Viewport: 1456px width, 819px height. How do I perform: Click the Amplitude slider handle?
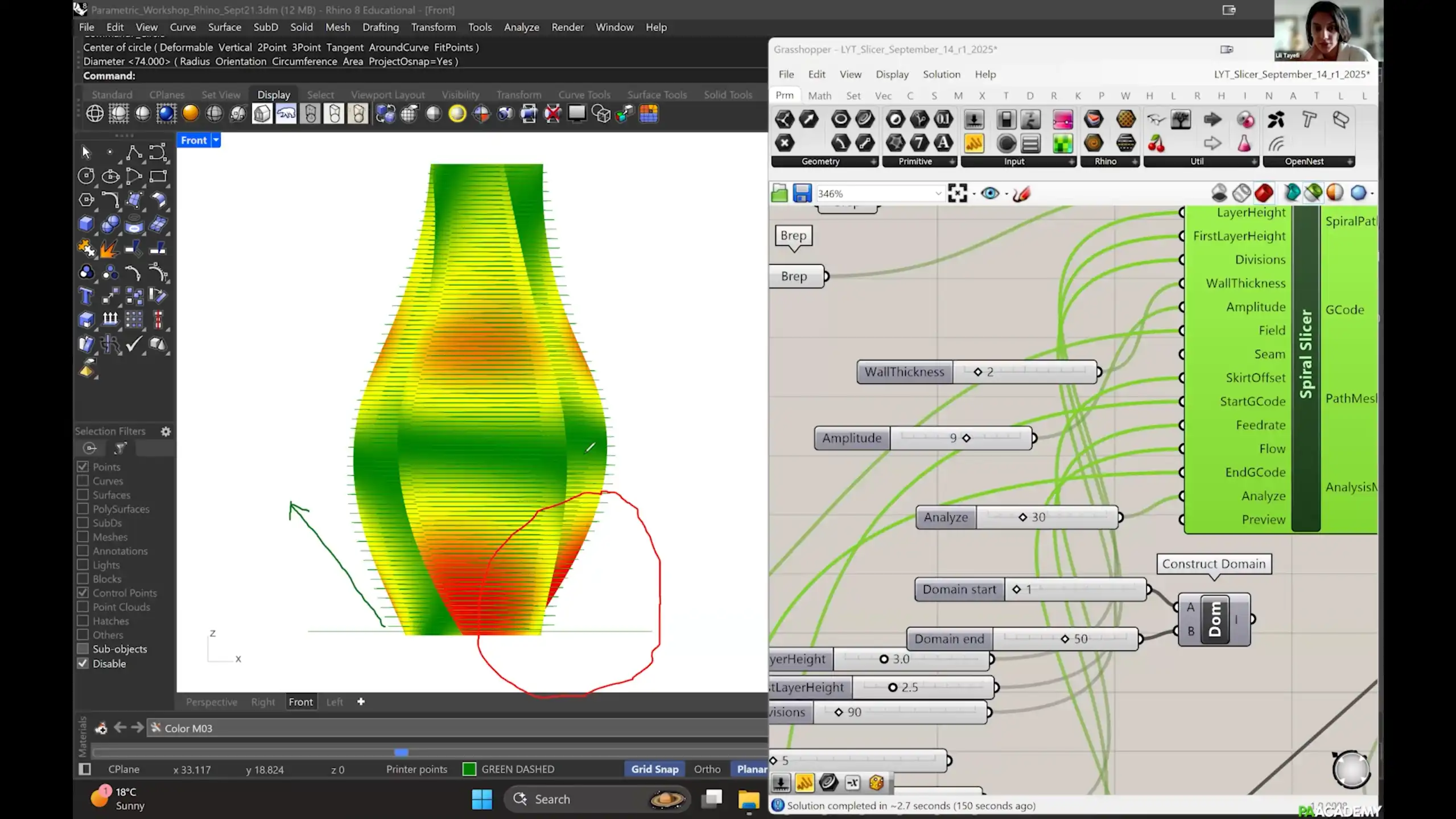[966, 438]
